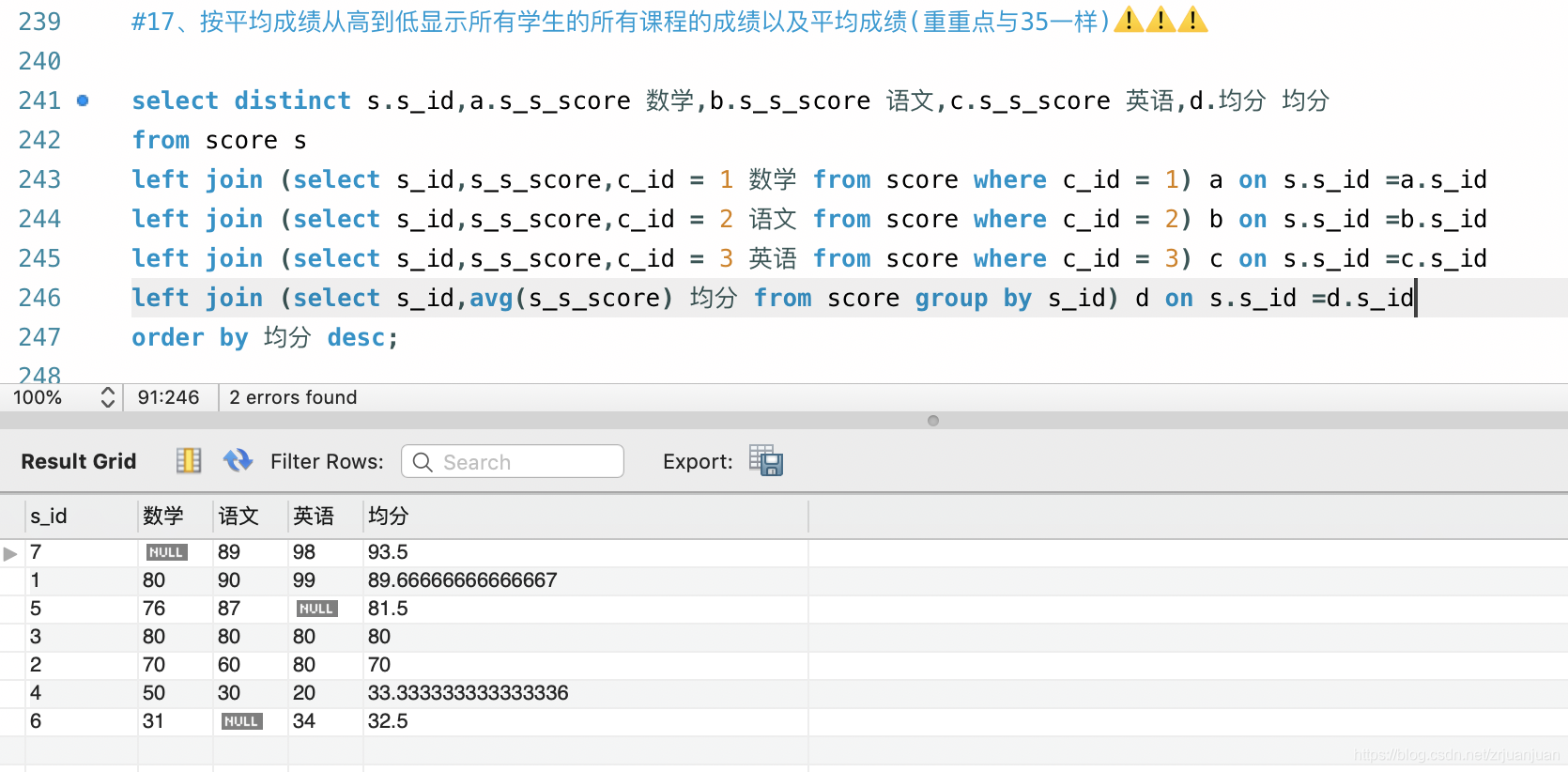This screenshot has height=772, width=1568.
Task: Click the Export save-to-file icon
Action: click(x=766, y=460)
